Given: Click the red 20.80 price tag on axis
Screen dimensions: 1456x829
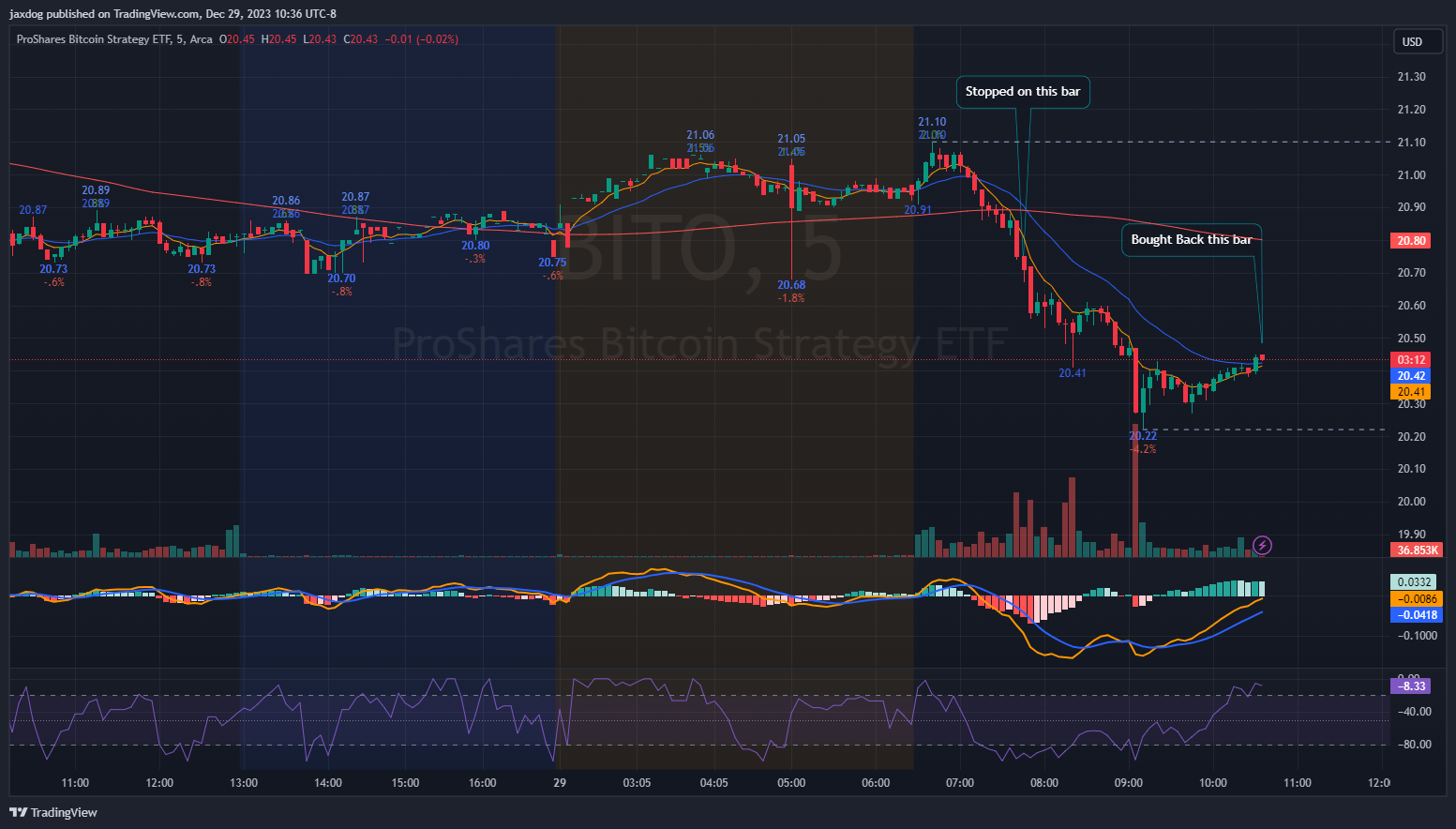Looking at the screenshot, I should click(1411, 241).
